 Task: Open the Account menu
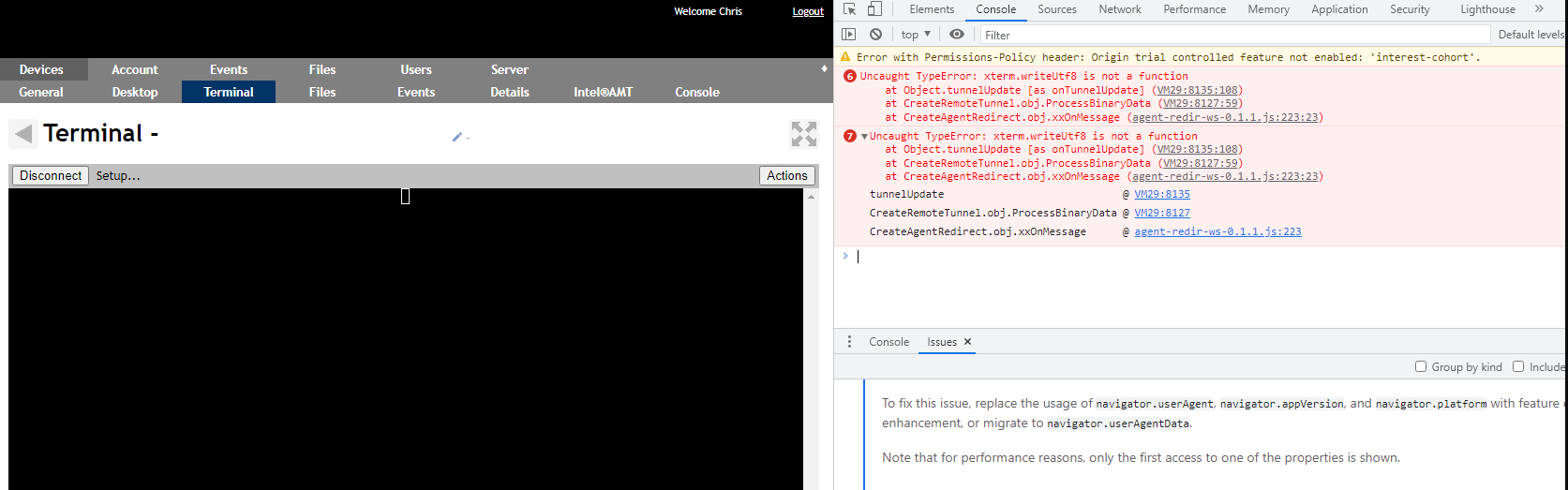(x=135, y=69)
